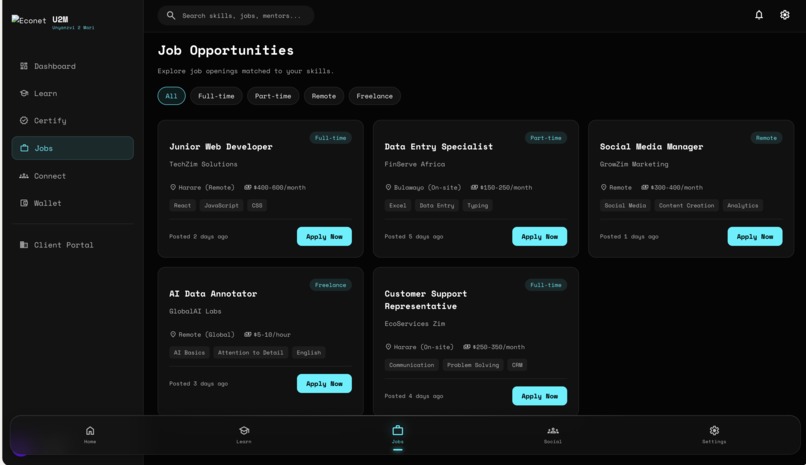Viewport: 806px width, 465px height.
Task: Open Learn from sidebar menu
Action: pos(72,93)
